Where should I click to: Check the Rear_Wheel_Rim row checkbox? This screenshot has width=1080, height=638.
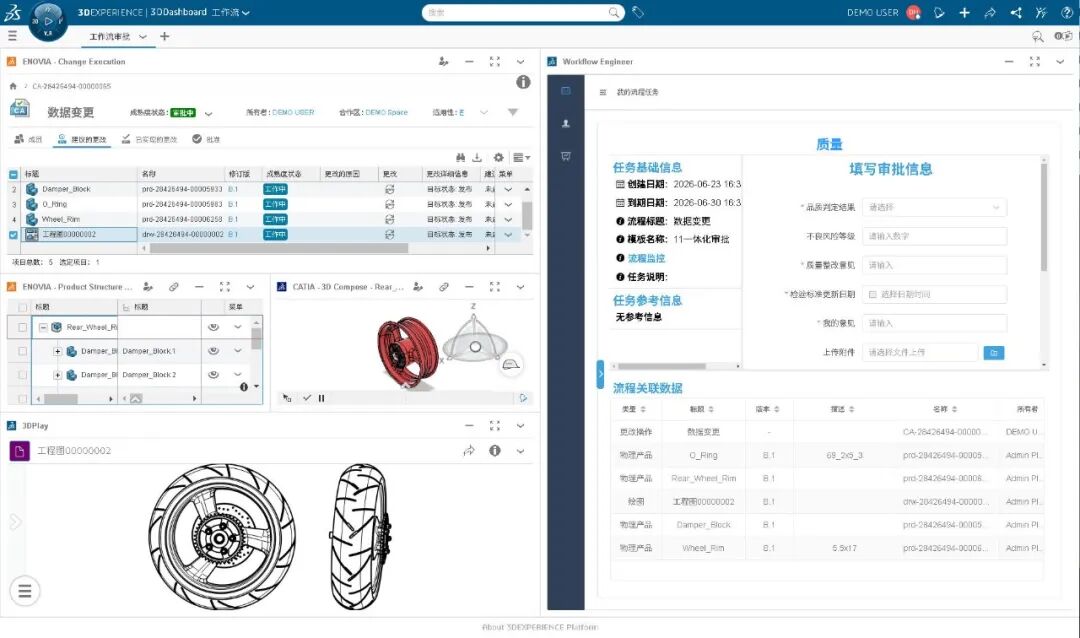coord(23,327)
